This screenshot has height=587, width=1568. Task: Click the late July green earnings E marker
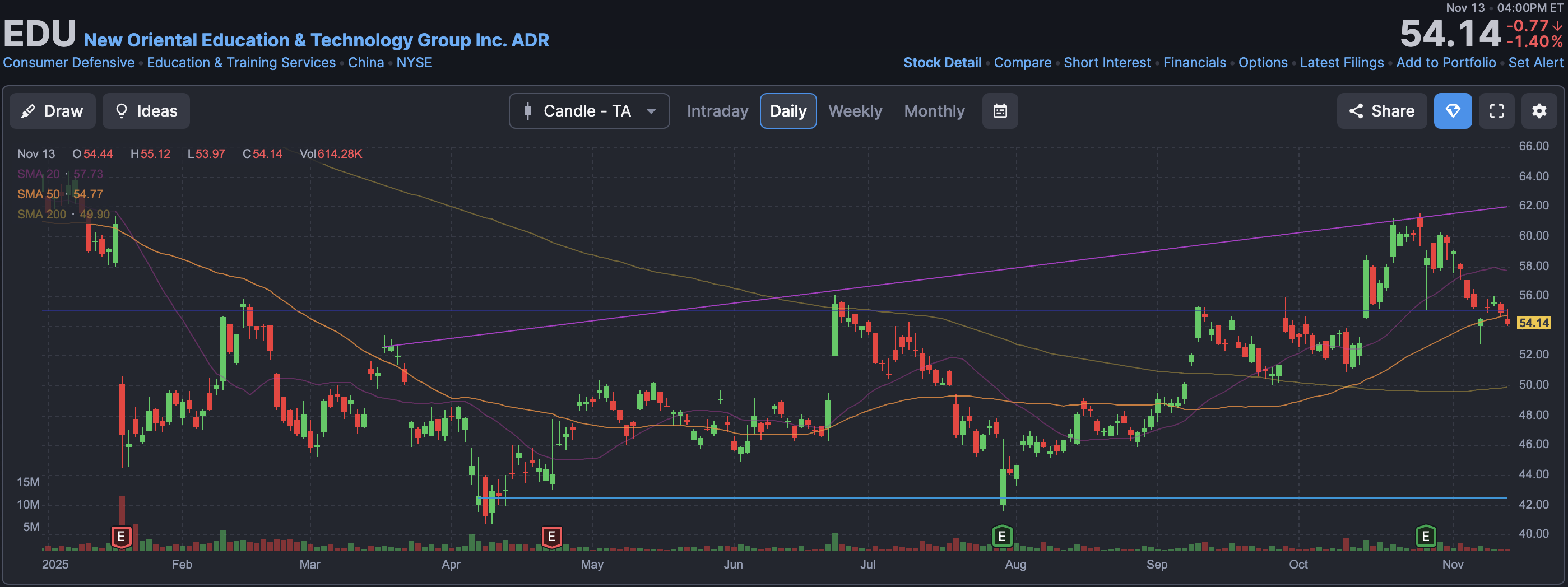1002,537
